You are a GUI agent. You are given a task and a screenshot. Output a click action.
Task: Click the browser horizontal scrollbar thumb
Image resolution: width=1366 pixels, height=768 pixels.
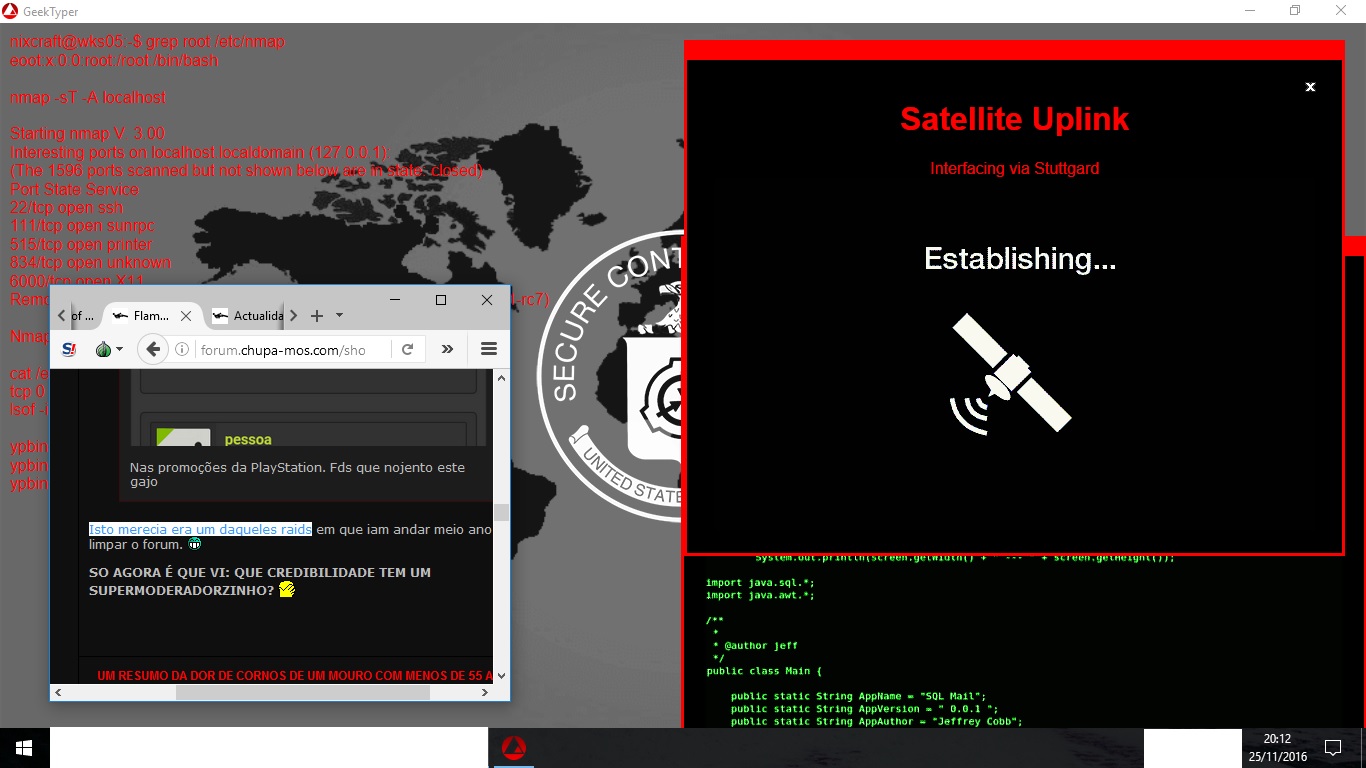[303, 692]
